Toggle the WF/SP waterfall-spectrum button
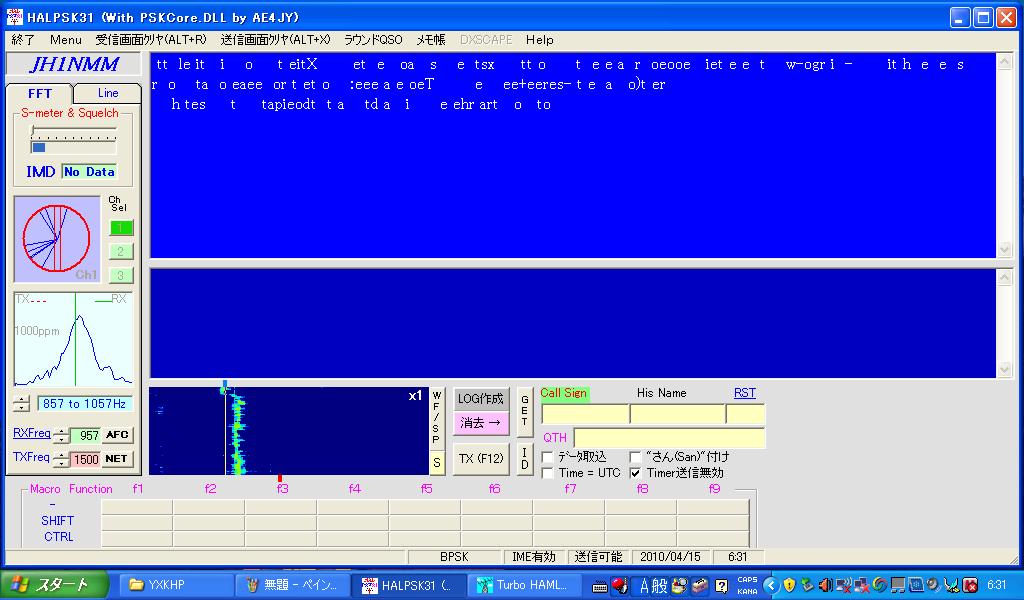The height and width of the screenshot is (600, 1024). pos(437,418)
